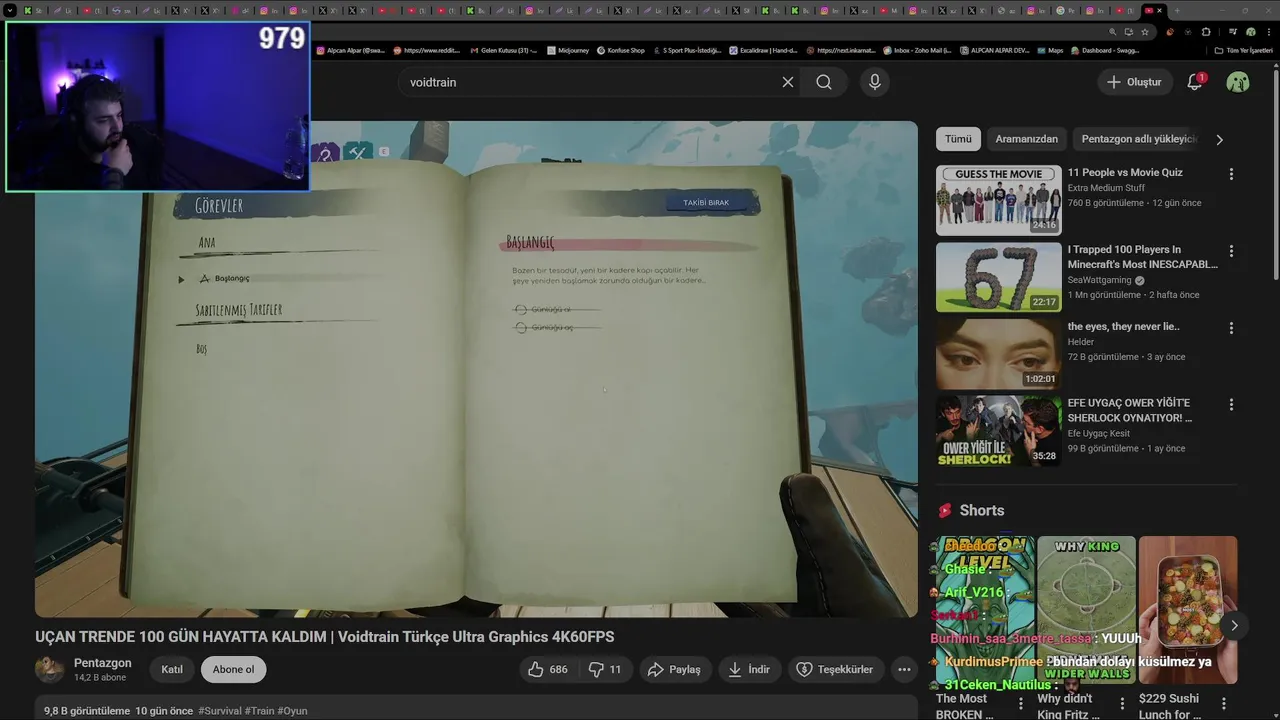Share the video via Paylaş
Image resolution: width=1280 pixels, height=720 pixels.
pyautogui.click(x=674, y=669)
